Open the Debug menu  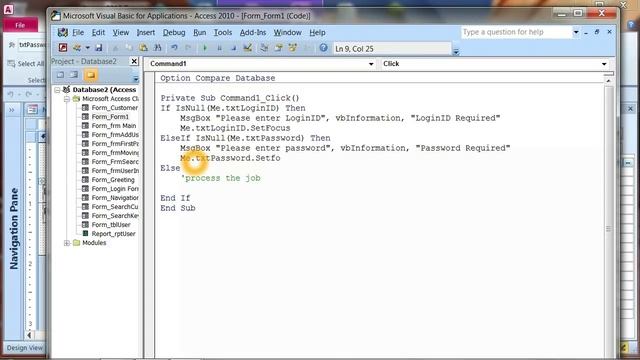click(x=174, y=32)
